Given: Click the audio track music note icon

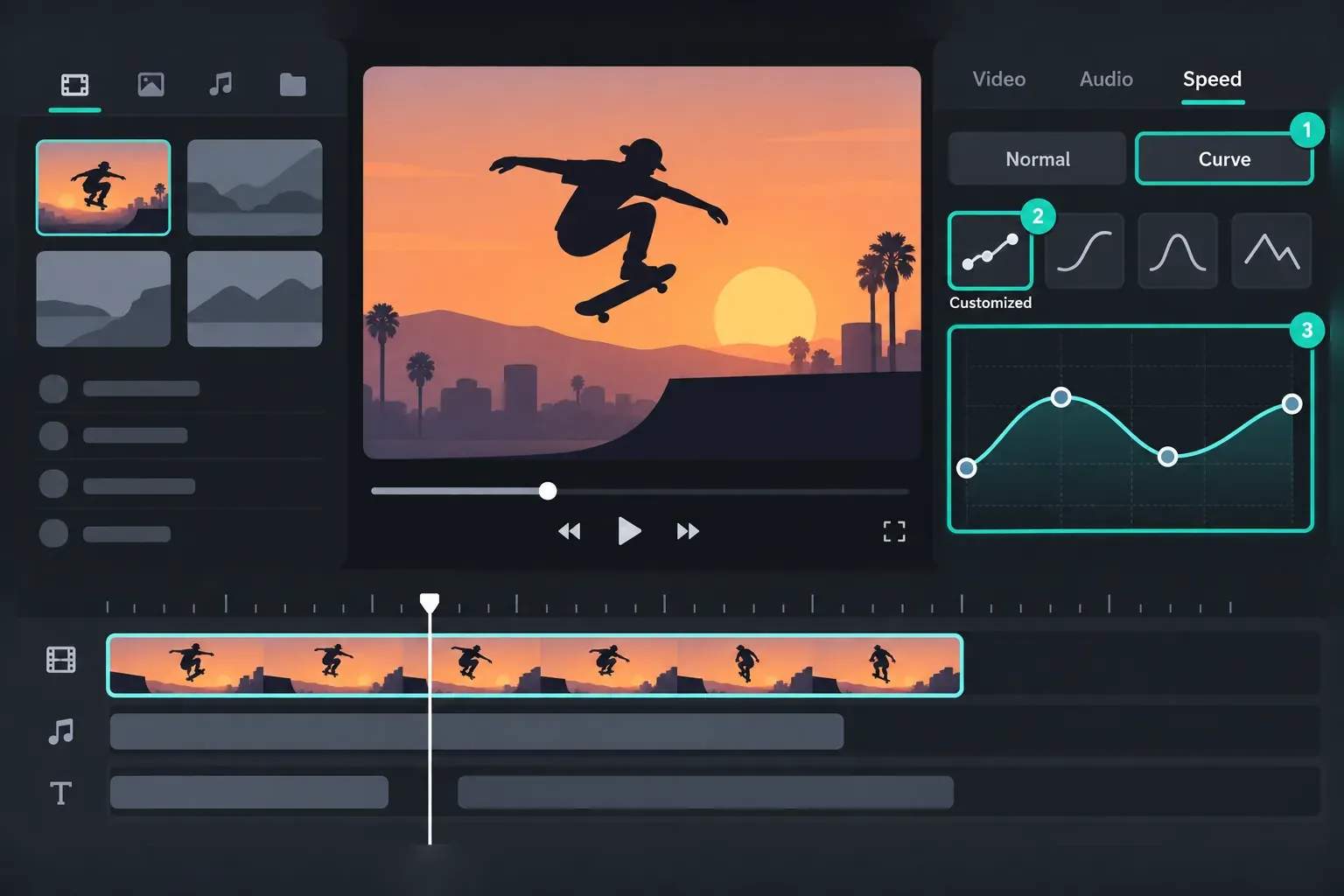Looking at the screenshot, I should point(60,731).
